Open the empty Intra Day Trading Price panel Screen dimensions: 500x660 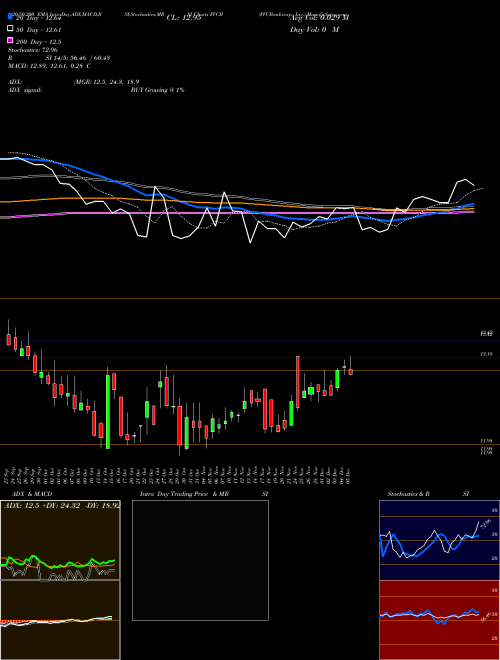click(x=200, y=560)
